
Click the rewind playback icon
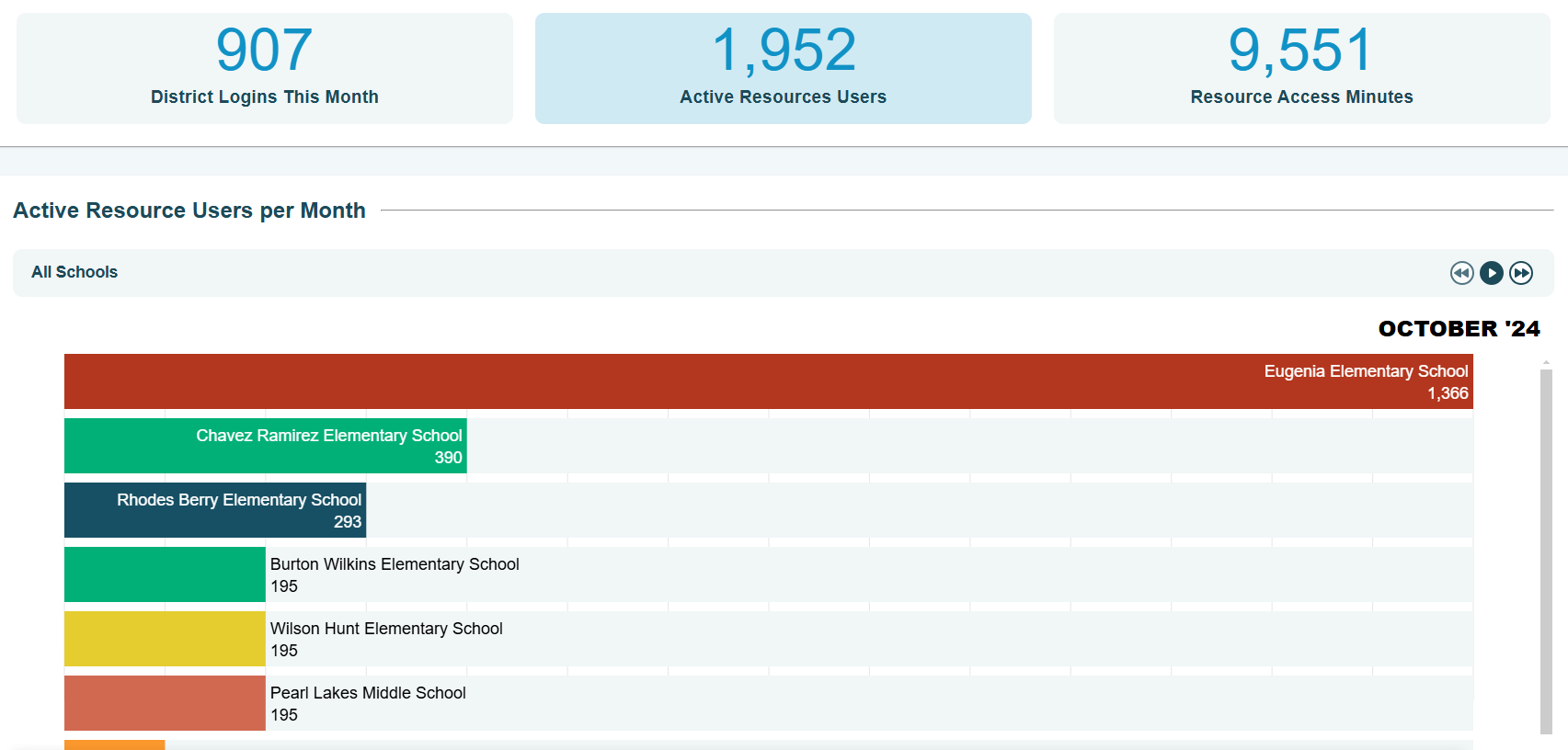tap(1461, 273)
